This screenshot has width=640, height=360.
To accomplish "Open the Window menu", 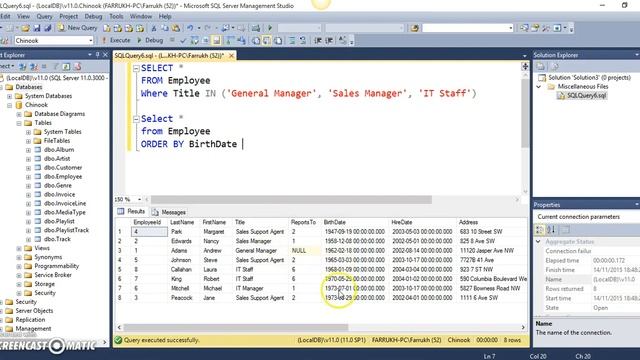I will [141, 16].
